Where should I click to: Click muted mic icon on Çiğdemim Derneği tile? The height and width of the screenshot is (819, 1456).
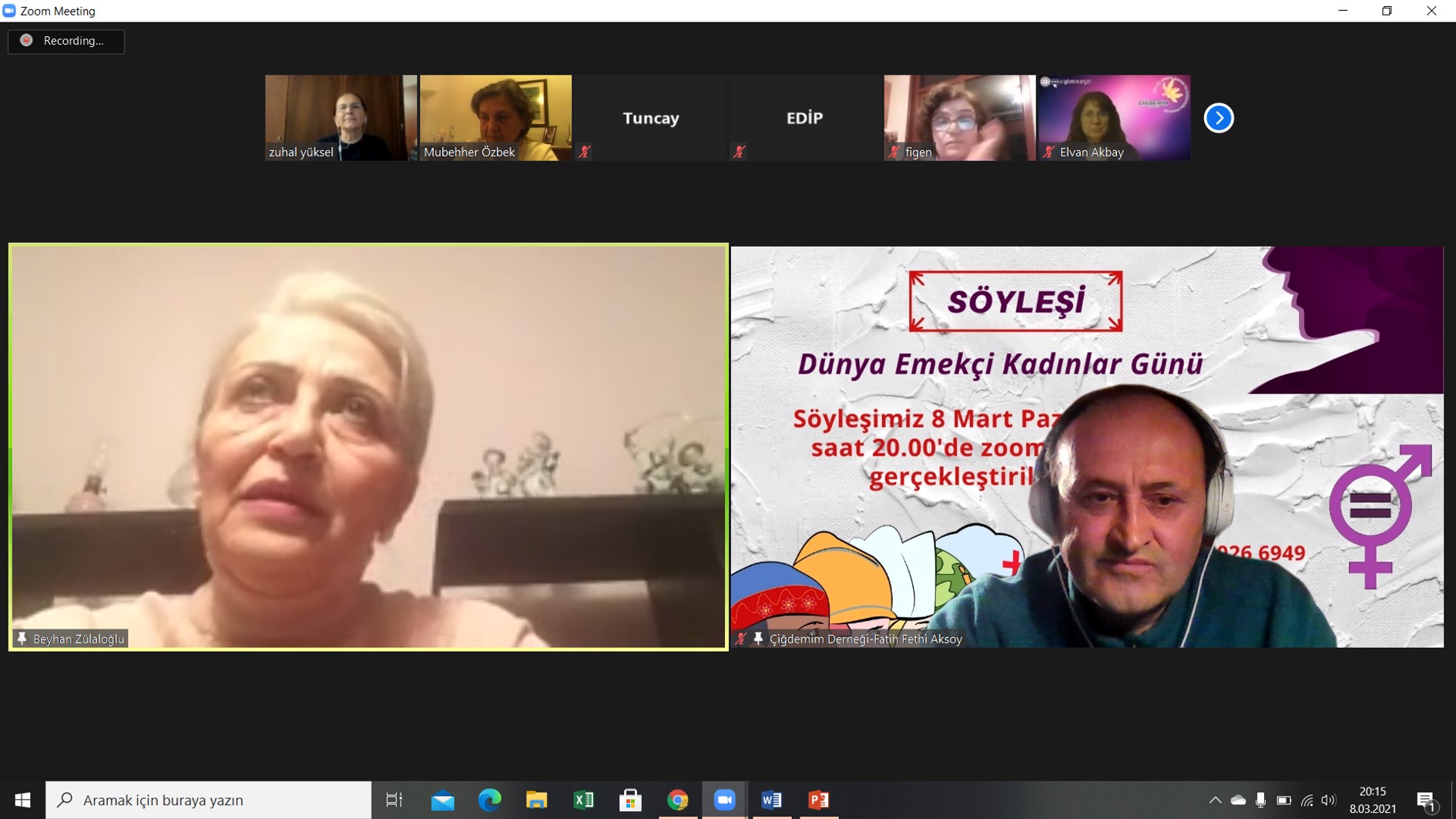coord(741,639)
